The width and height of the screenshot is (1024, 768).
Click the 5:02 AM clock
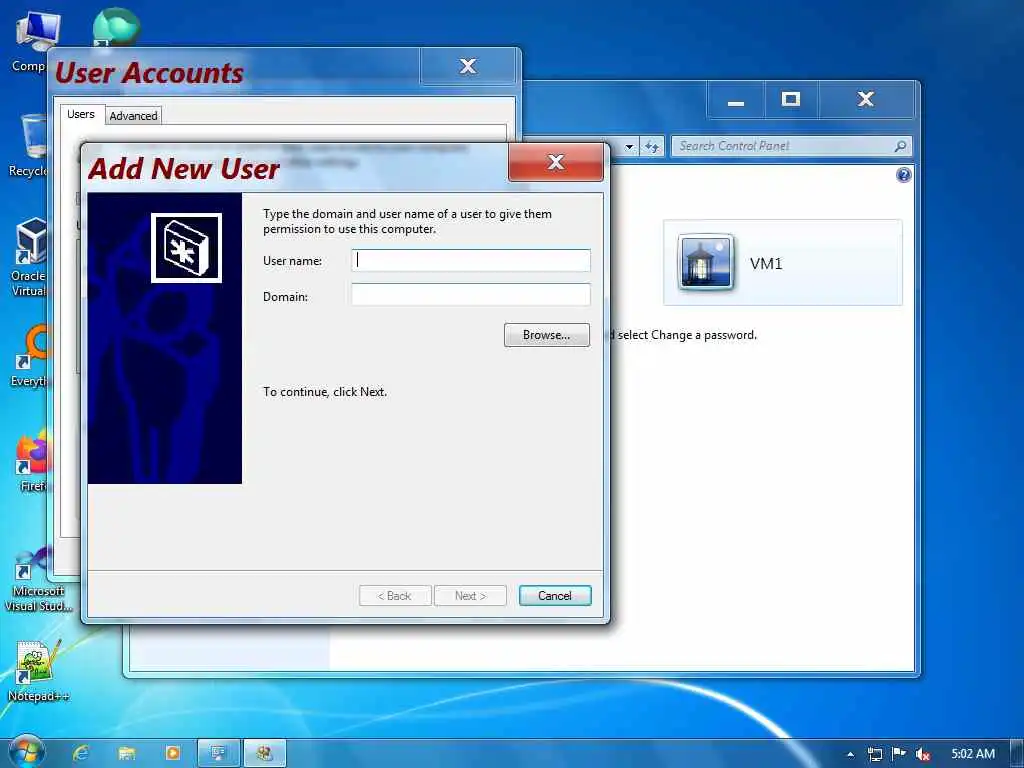[973, 754]
